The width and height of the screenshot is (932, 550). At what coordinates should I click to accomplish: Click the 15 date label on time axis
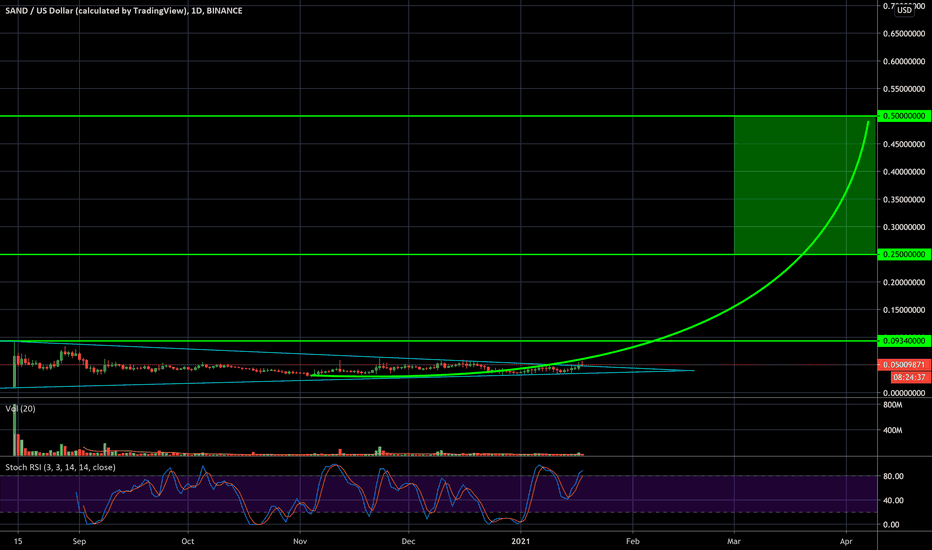tap(18, 541)
